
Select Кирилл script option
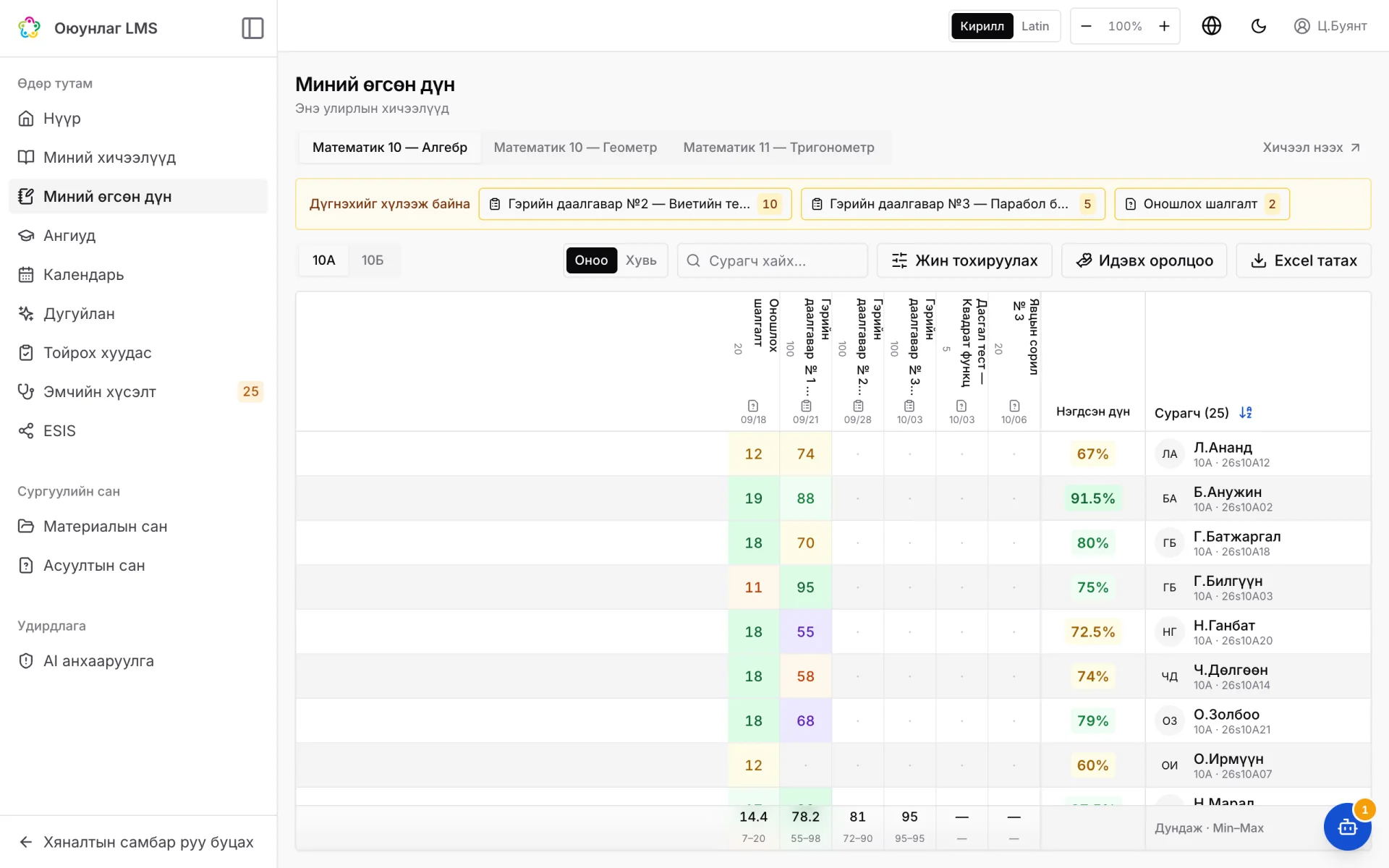pyautogui.click(x=982, y=26)
